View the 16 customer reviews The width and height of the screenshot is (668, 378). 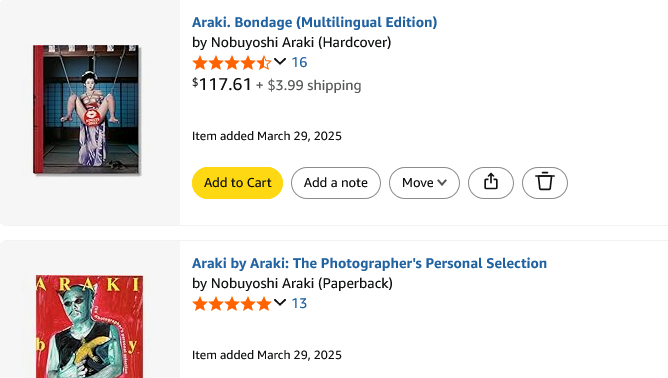[299, 63]
